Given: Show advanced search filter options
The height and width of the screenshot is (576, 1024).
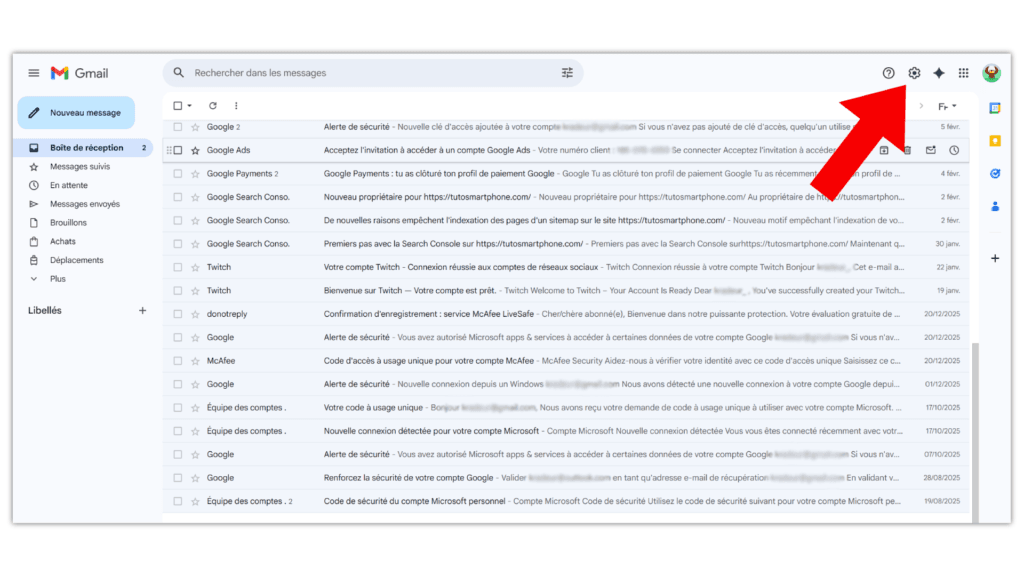Looking at the screenshot, I should pyautogui.click(x=568, y=73).
